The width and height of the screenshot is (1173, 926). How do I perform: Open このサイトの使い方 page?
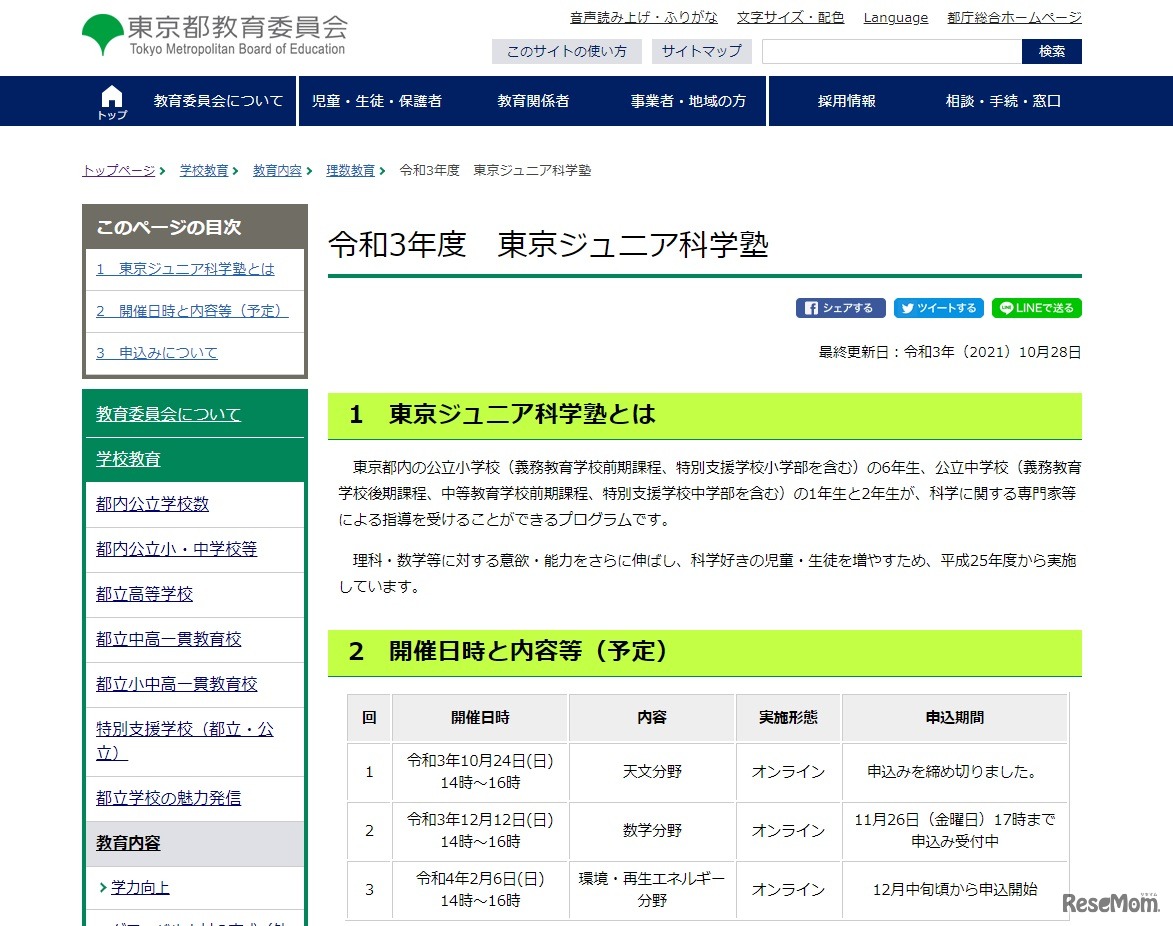[x=566, y=51]
